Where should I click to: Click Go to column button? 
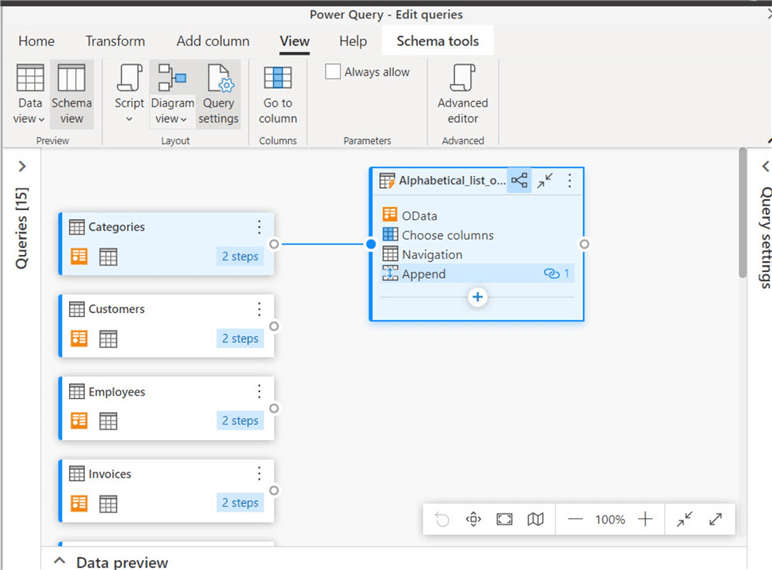pyautogui.click(x=278, y=95)
